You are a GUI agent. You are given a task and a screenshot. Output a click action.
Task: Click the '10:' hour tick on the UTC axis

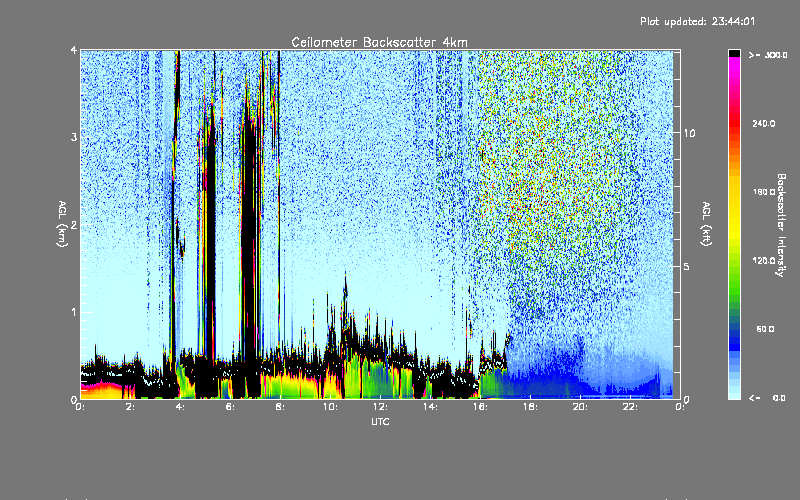pos(330,407)
